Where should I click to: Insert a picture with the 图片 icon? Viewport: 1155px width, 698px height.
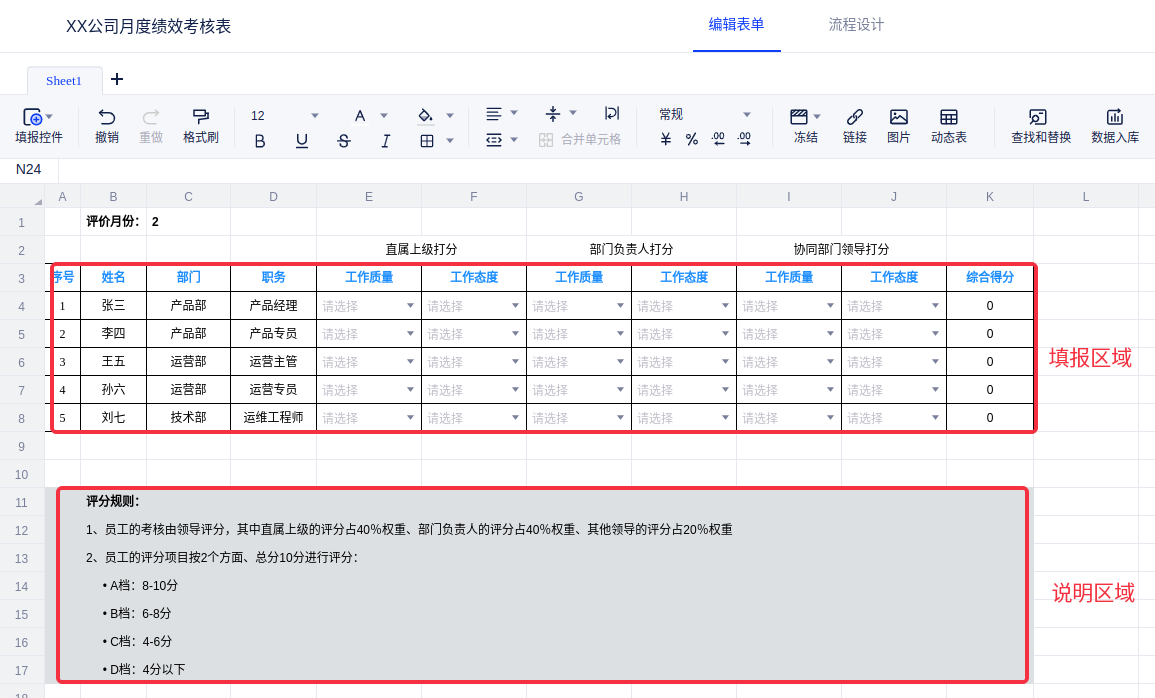898,117
